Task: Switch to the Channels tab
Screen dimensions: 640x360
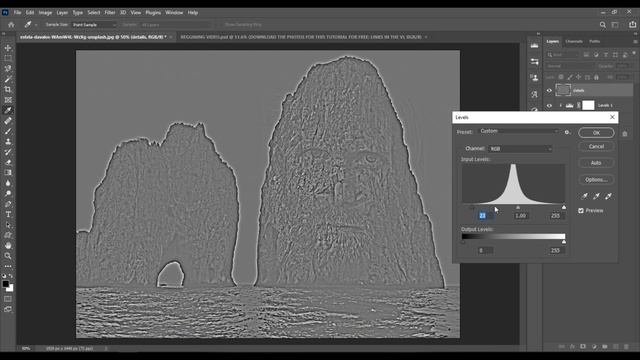Action: [x=574, y=42]
